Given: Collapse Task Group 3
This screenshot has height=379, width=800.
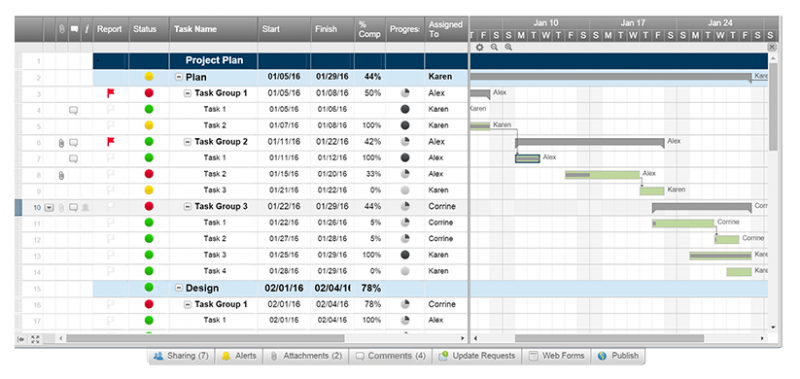Looking at the screenshot, I should click(x=187, y=207).
